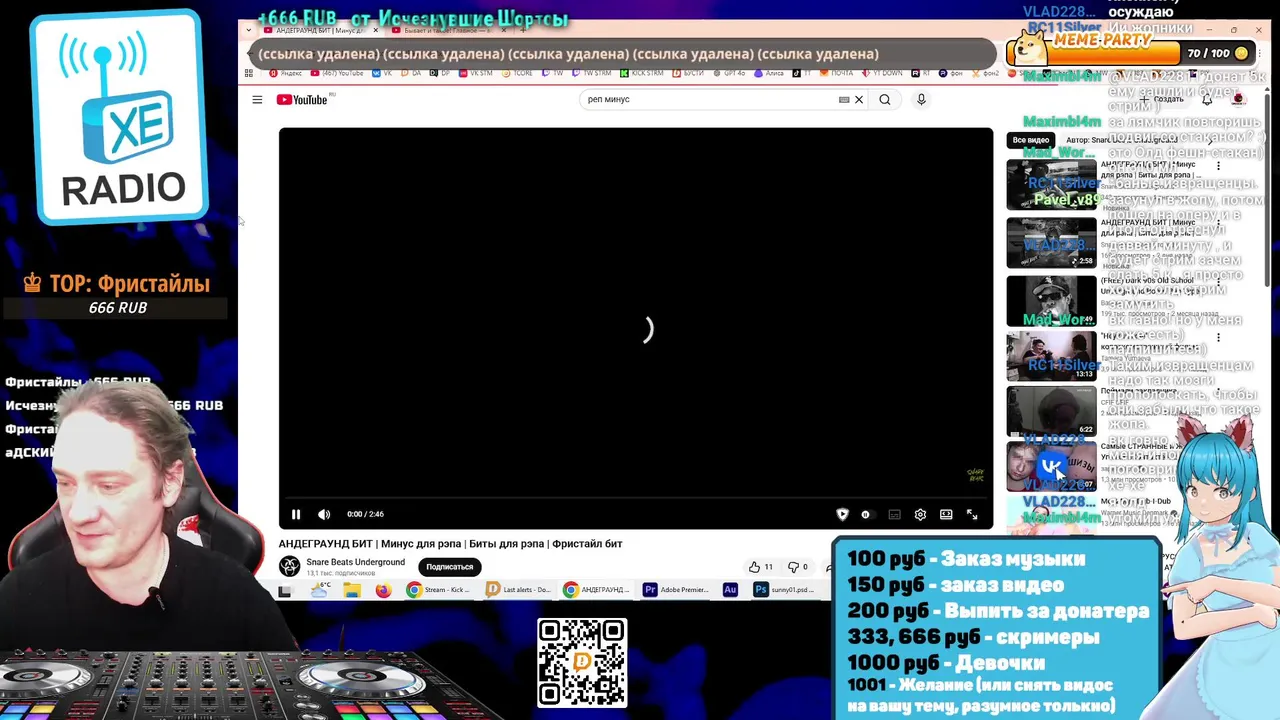This screenshot has height=720, width=1280.
Task: Open the TW STRM bookmark
Action: [592, 73]
